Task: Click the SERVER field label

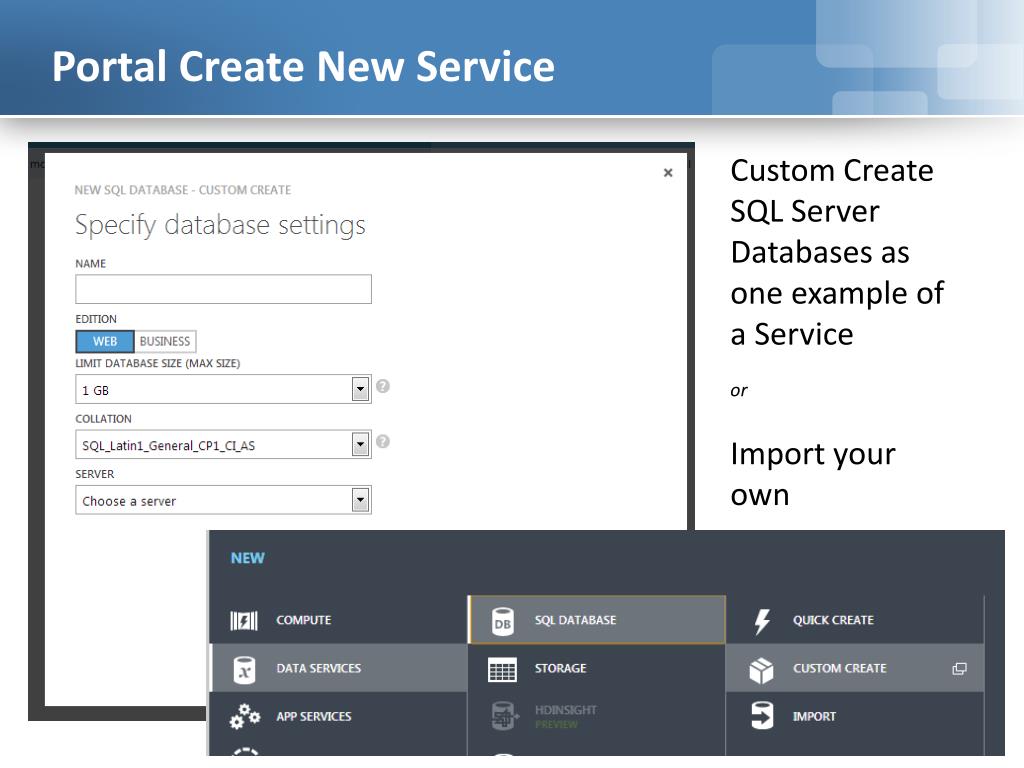Action: click(x=95, y=474)
